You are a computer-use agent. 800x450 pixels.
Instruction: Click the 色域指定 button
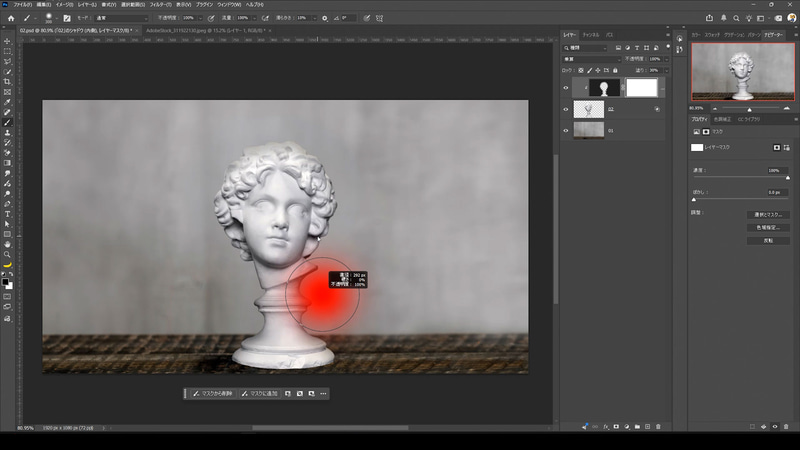point(768,228)
